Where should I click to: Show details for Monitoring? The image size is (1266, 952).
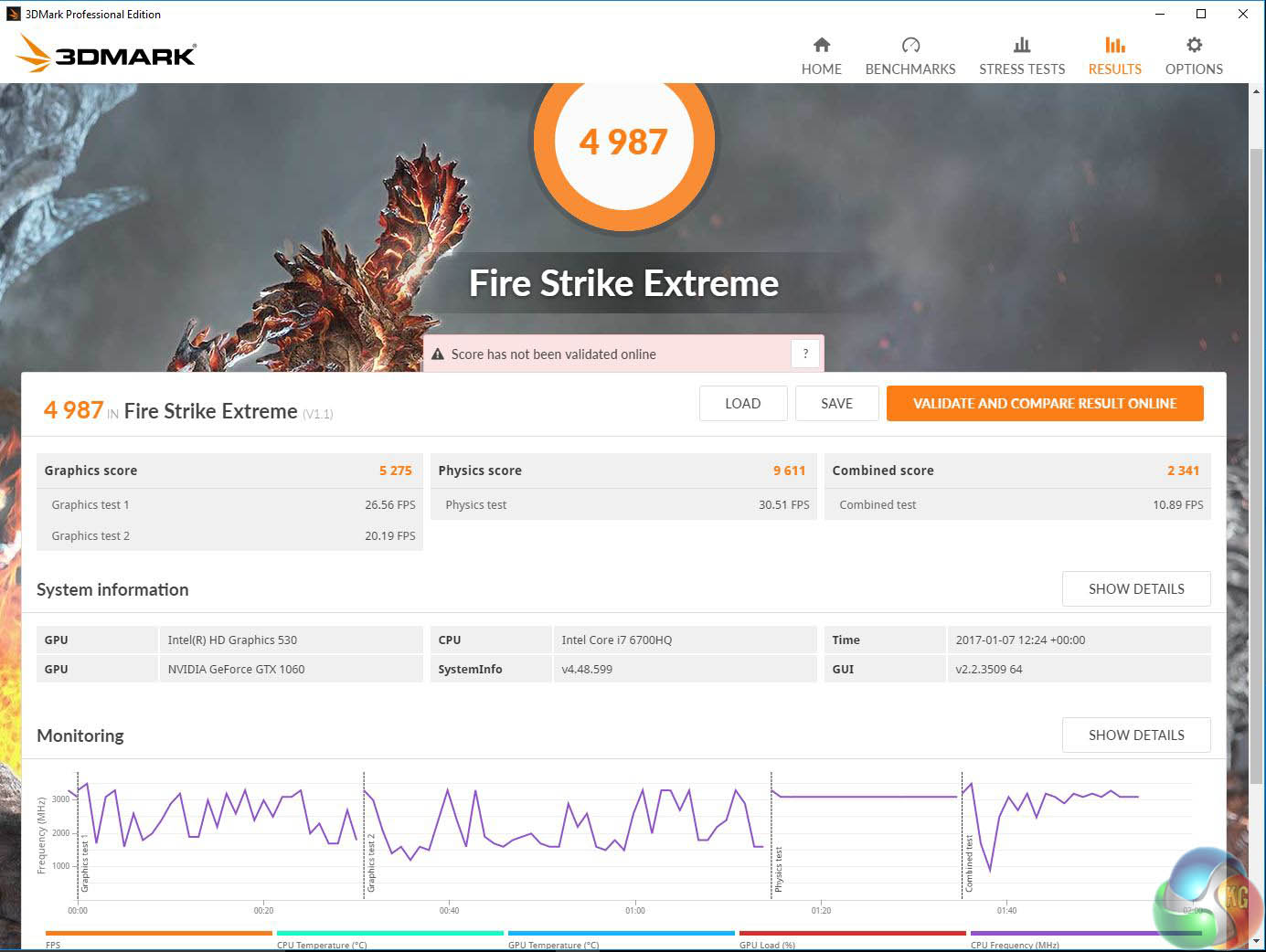click(1136, 735)
